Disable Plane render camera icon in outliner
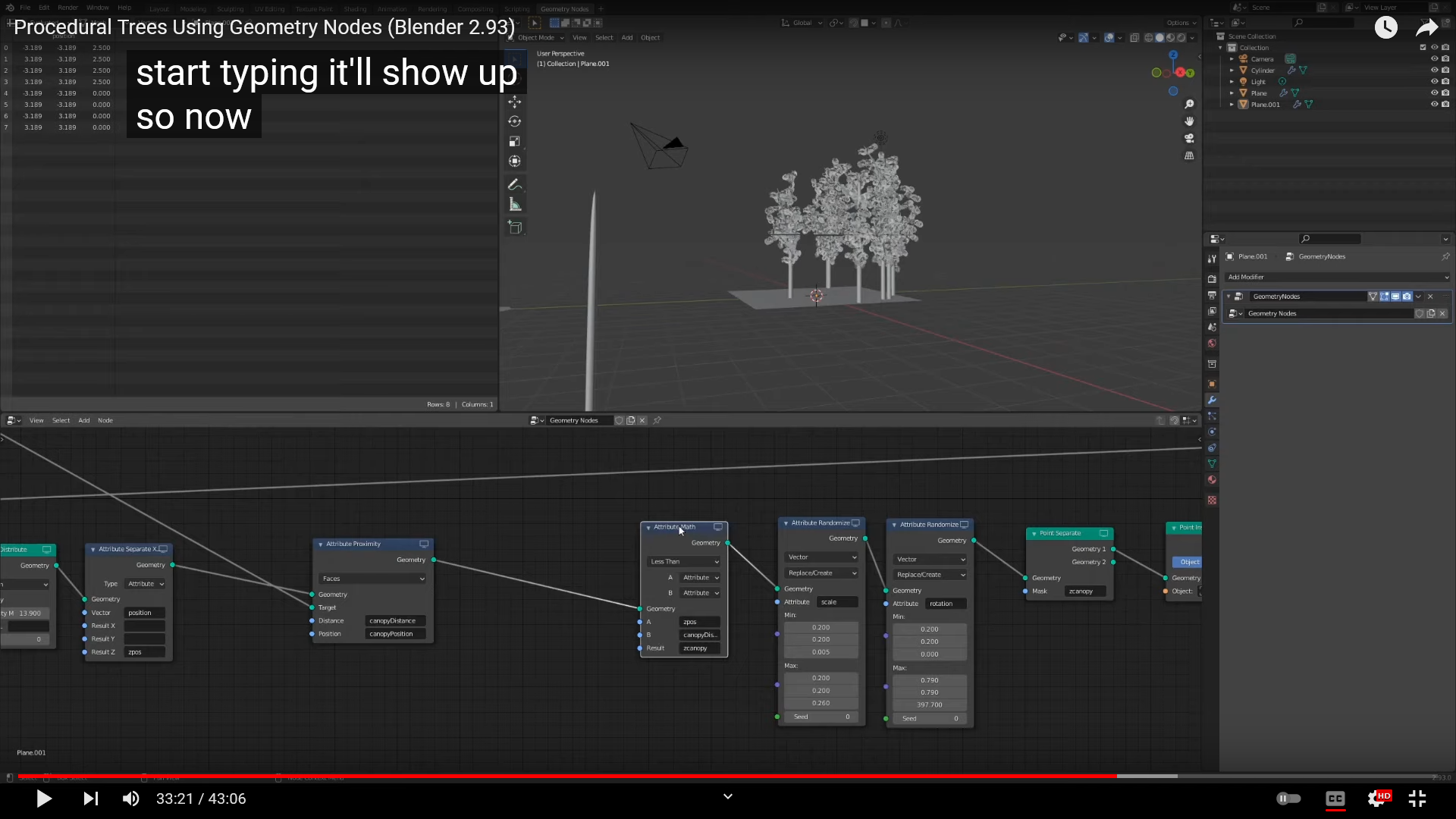Image resolution: width=1456 pixels, height=819 pixels. tap(1445, 93)
